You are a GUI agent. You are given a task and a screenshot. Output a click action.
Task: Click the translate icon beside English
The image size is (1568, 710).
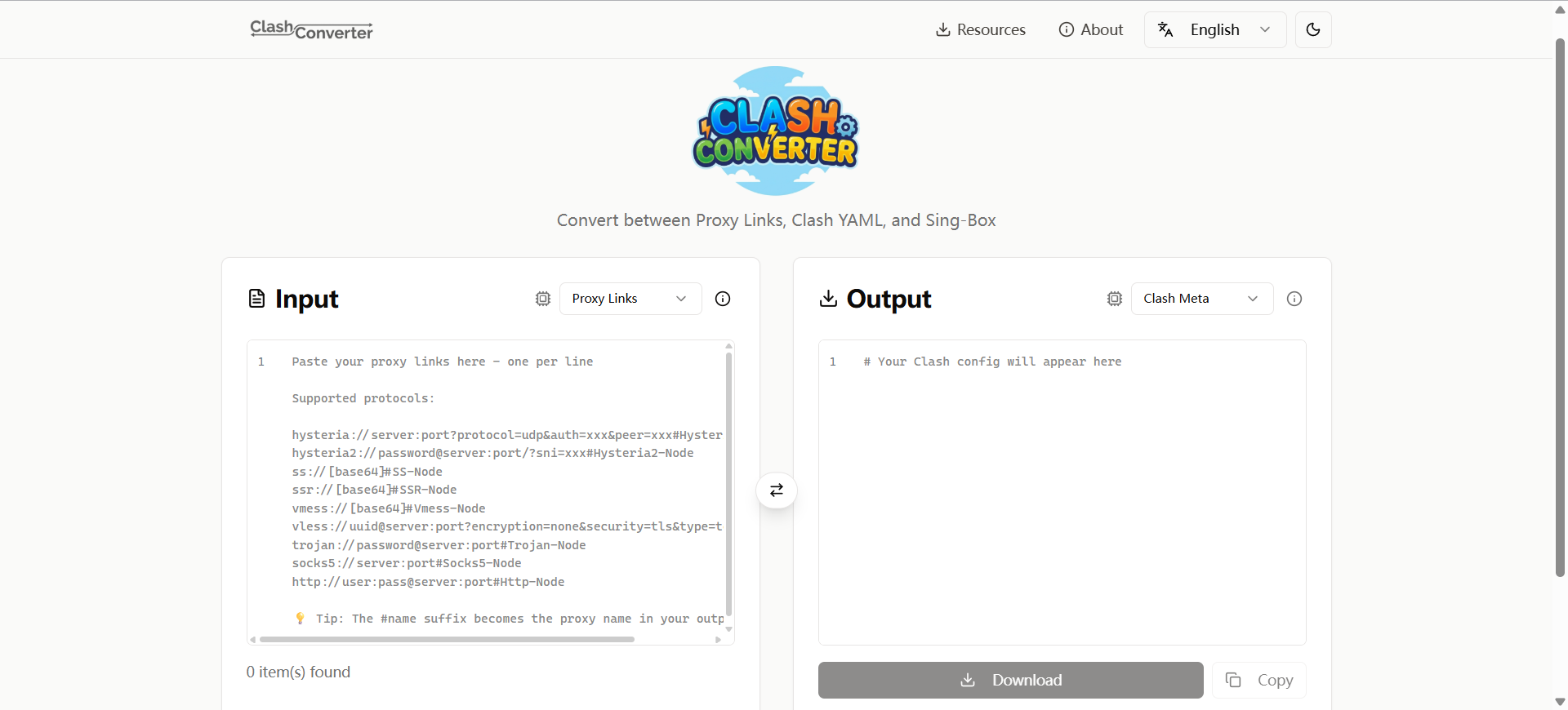1165,30
